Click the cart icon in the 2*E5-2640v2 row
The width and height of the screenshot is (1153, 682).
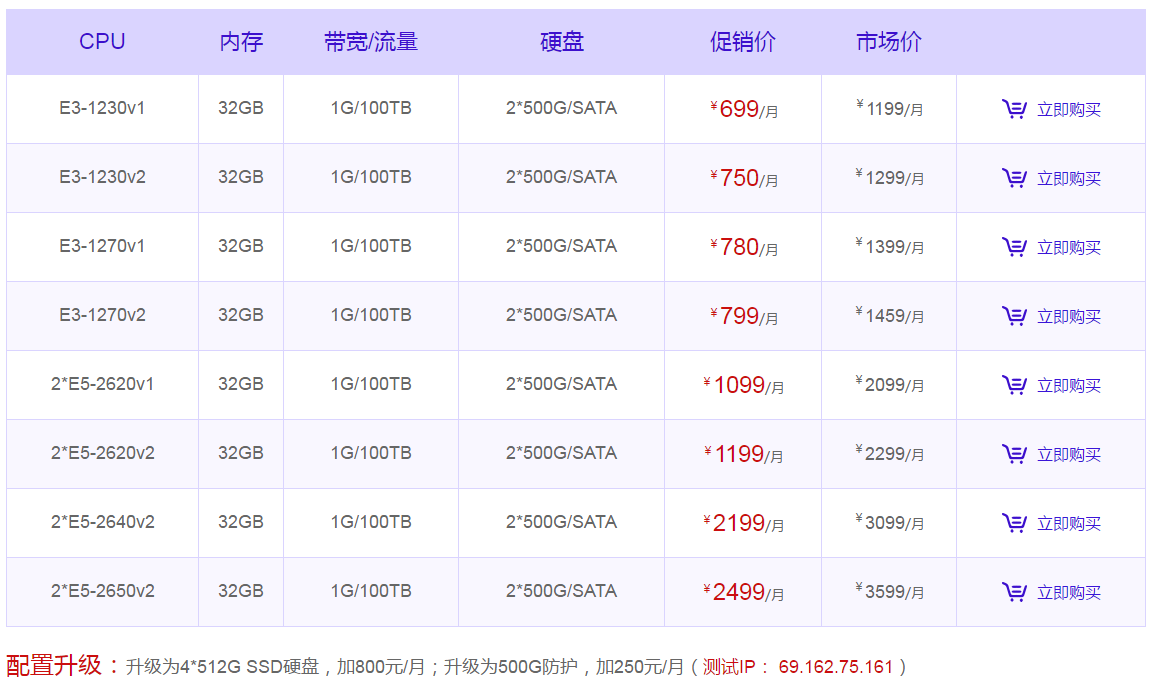coord(1014,523)
